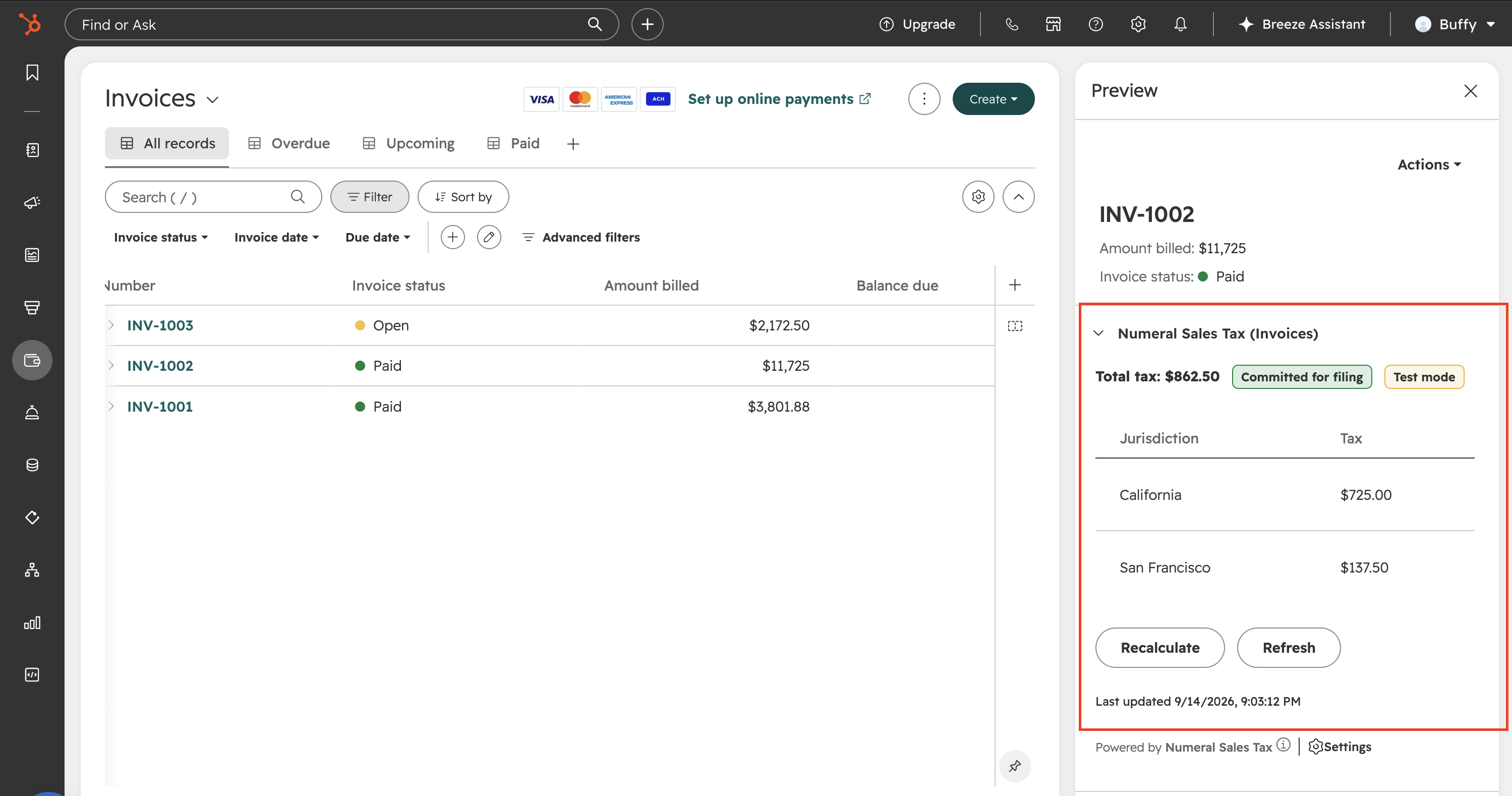1512x796 pixels.
Task: Switch to the Overdue tab
Action: click(x=289, y=143)
